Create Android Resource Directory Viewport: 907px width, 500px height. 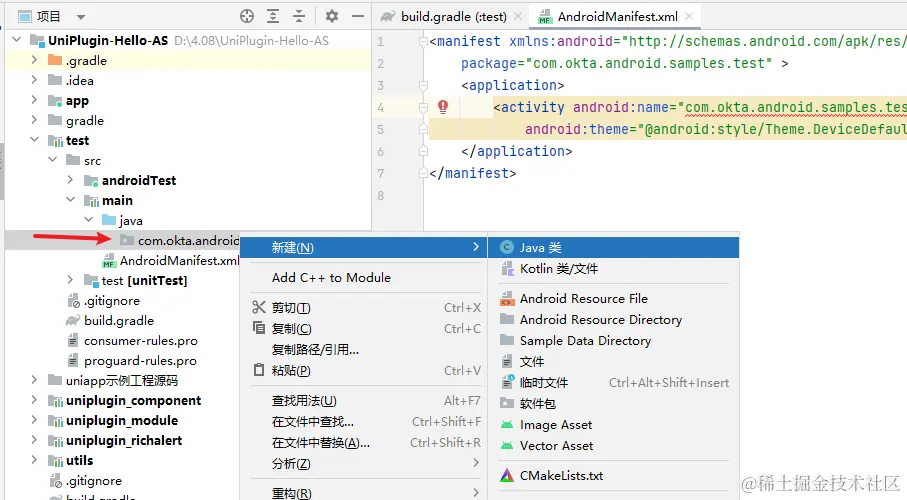pos(614,319)
